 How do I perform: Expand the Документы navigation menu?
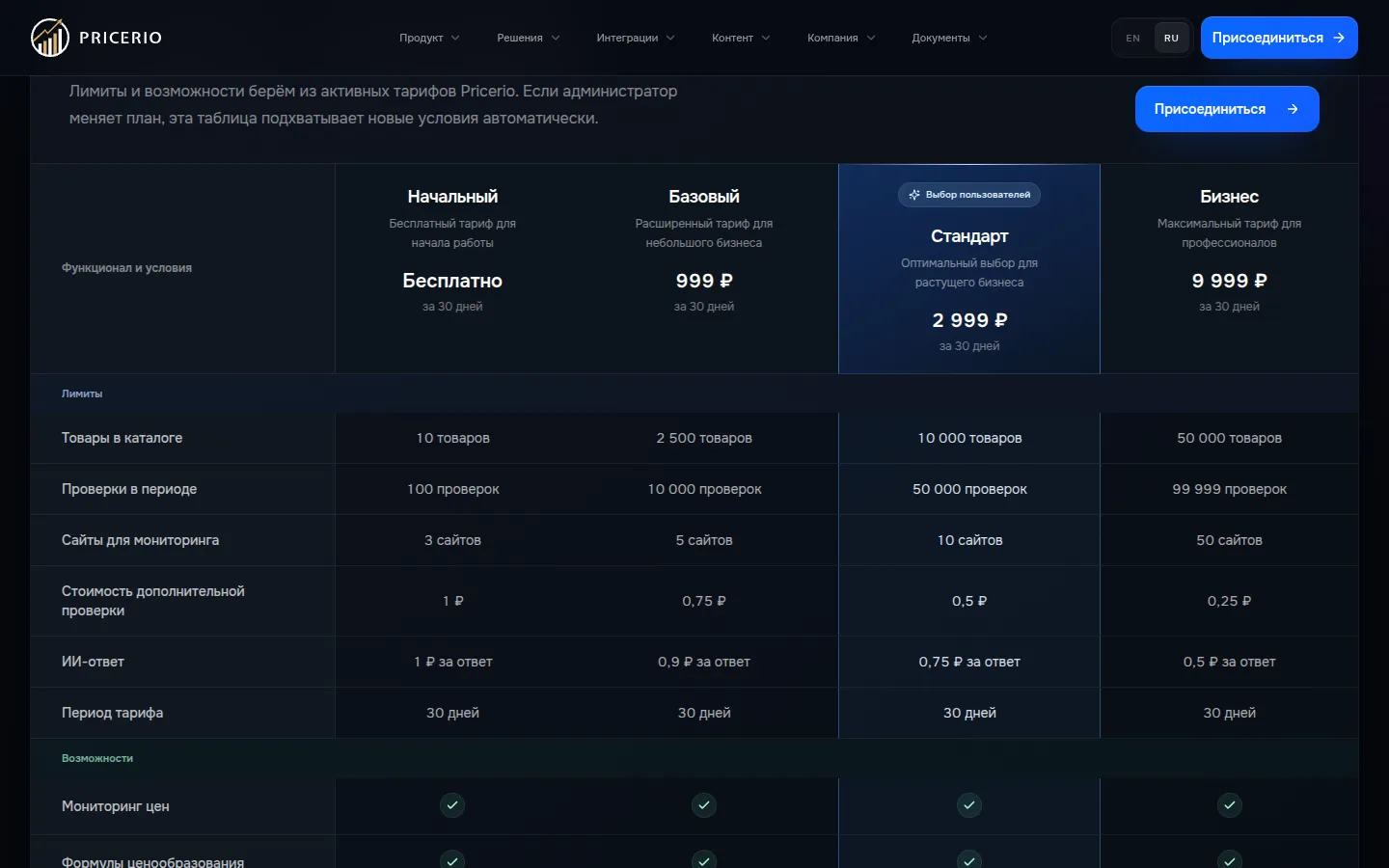point(949,38)
